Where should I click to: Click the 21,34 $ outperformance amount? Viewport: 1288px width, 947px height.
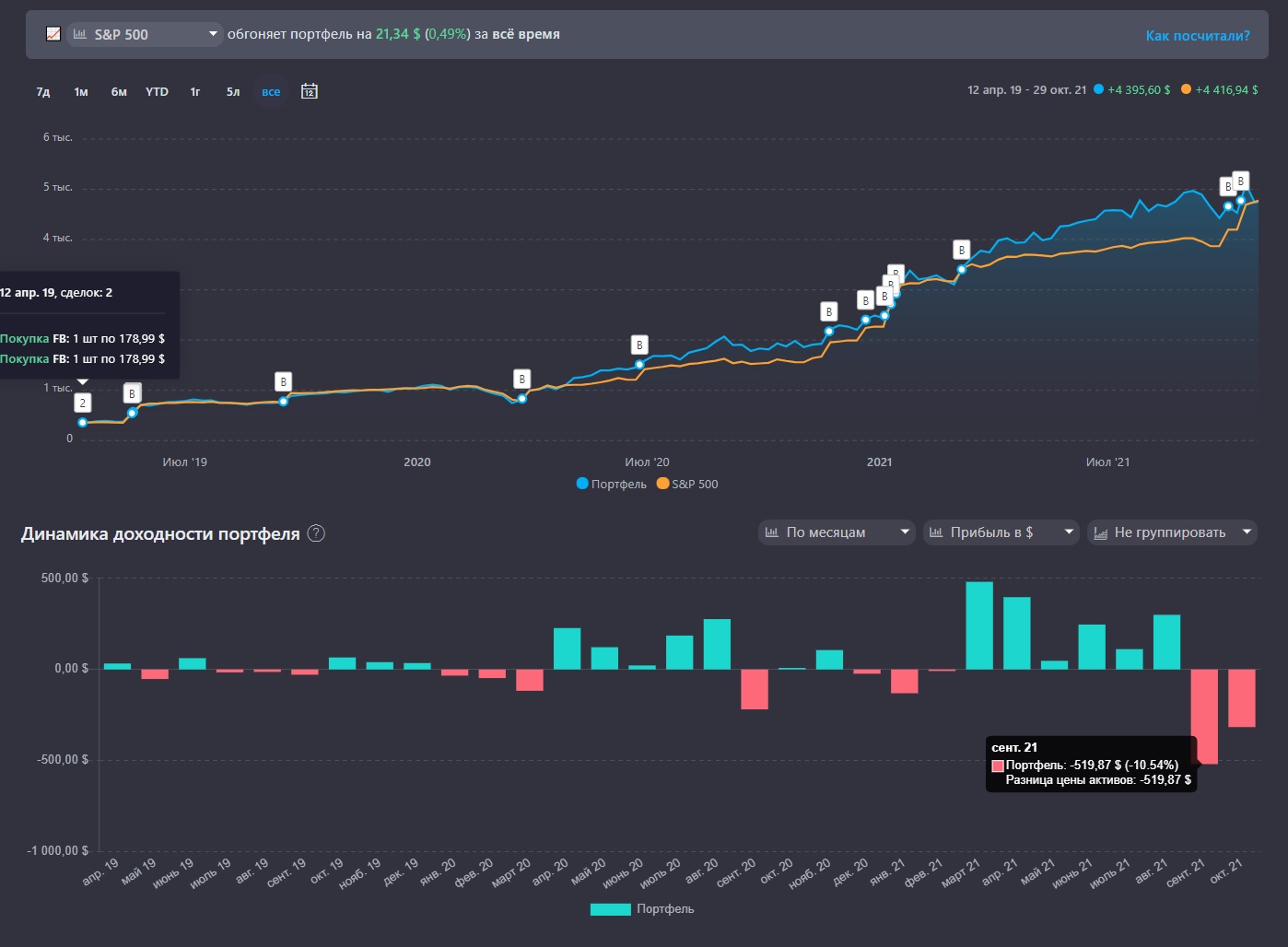click(x=398, y=34)
